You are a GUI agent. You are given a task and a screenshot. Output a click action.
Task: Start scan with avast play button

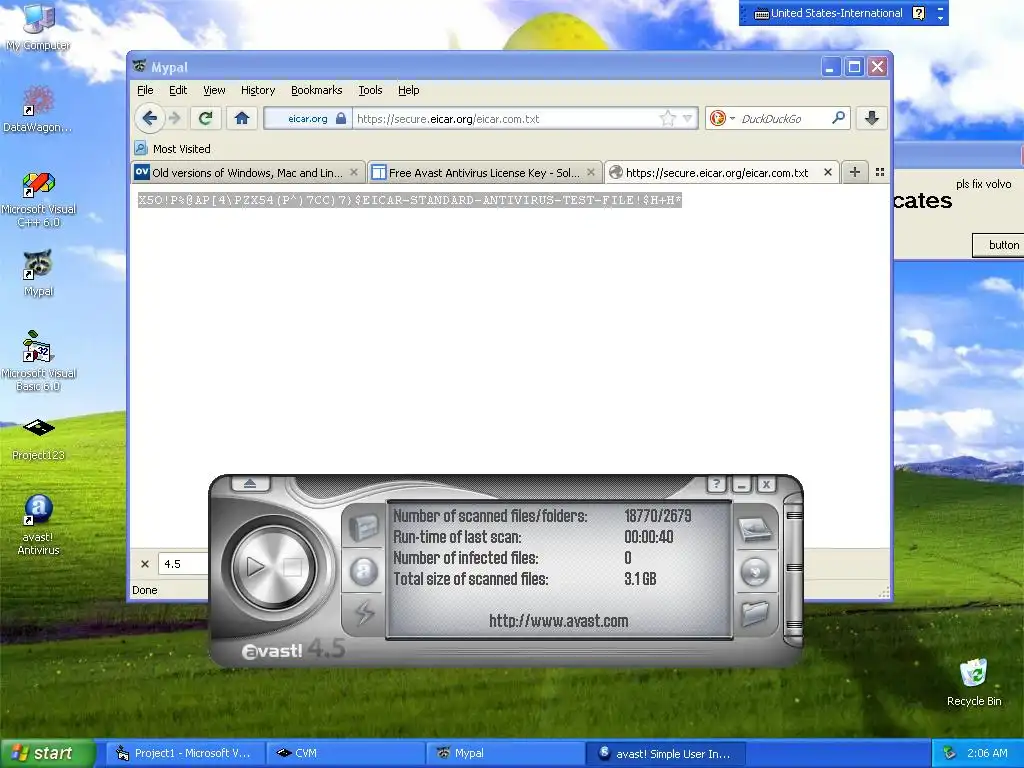(x=255, y=567)
